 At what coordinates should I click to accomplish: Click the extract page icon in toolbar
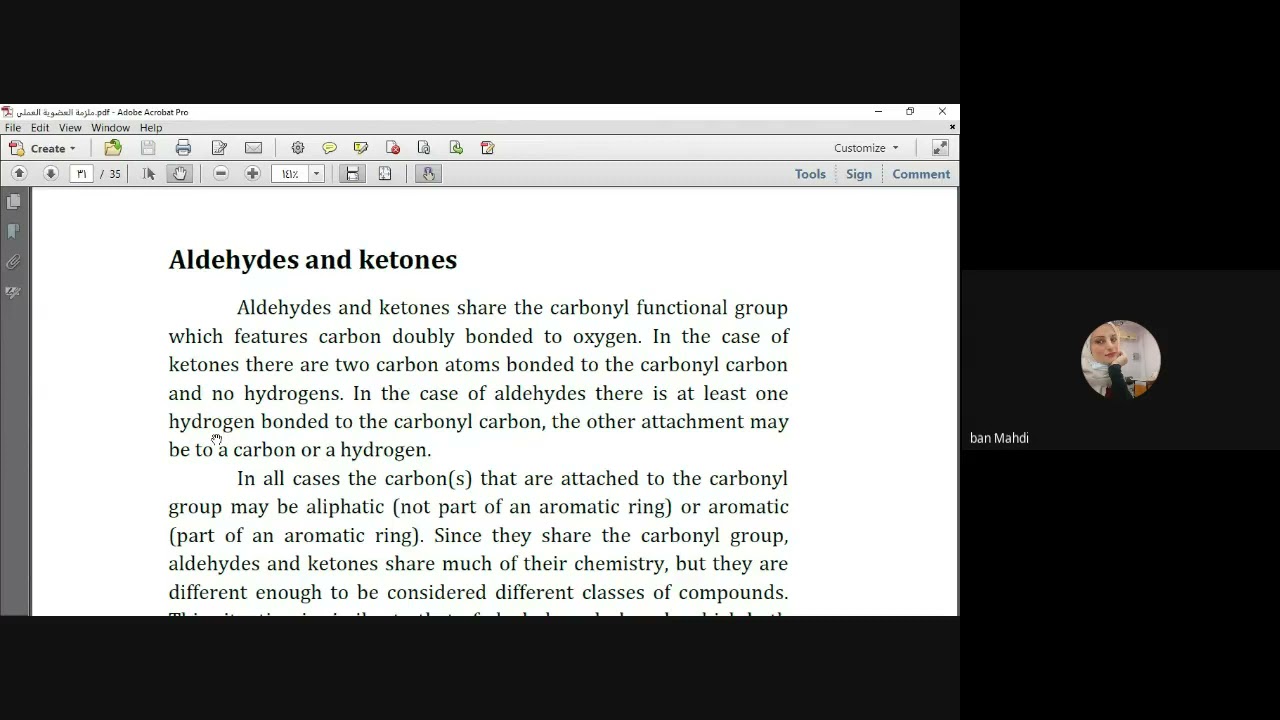pos(424,148)
